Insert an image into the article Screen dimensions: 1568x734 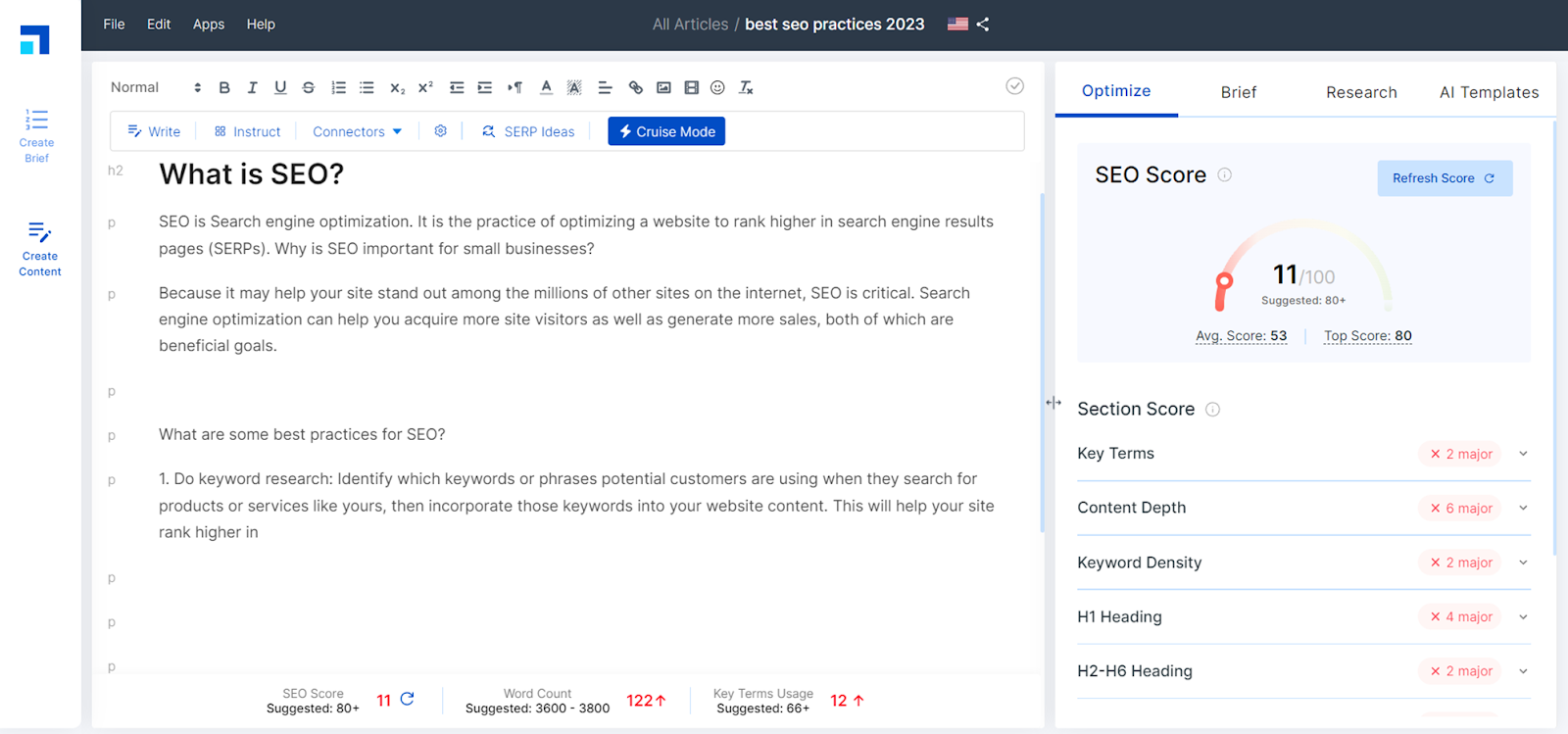663,87
